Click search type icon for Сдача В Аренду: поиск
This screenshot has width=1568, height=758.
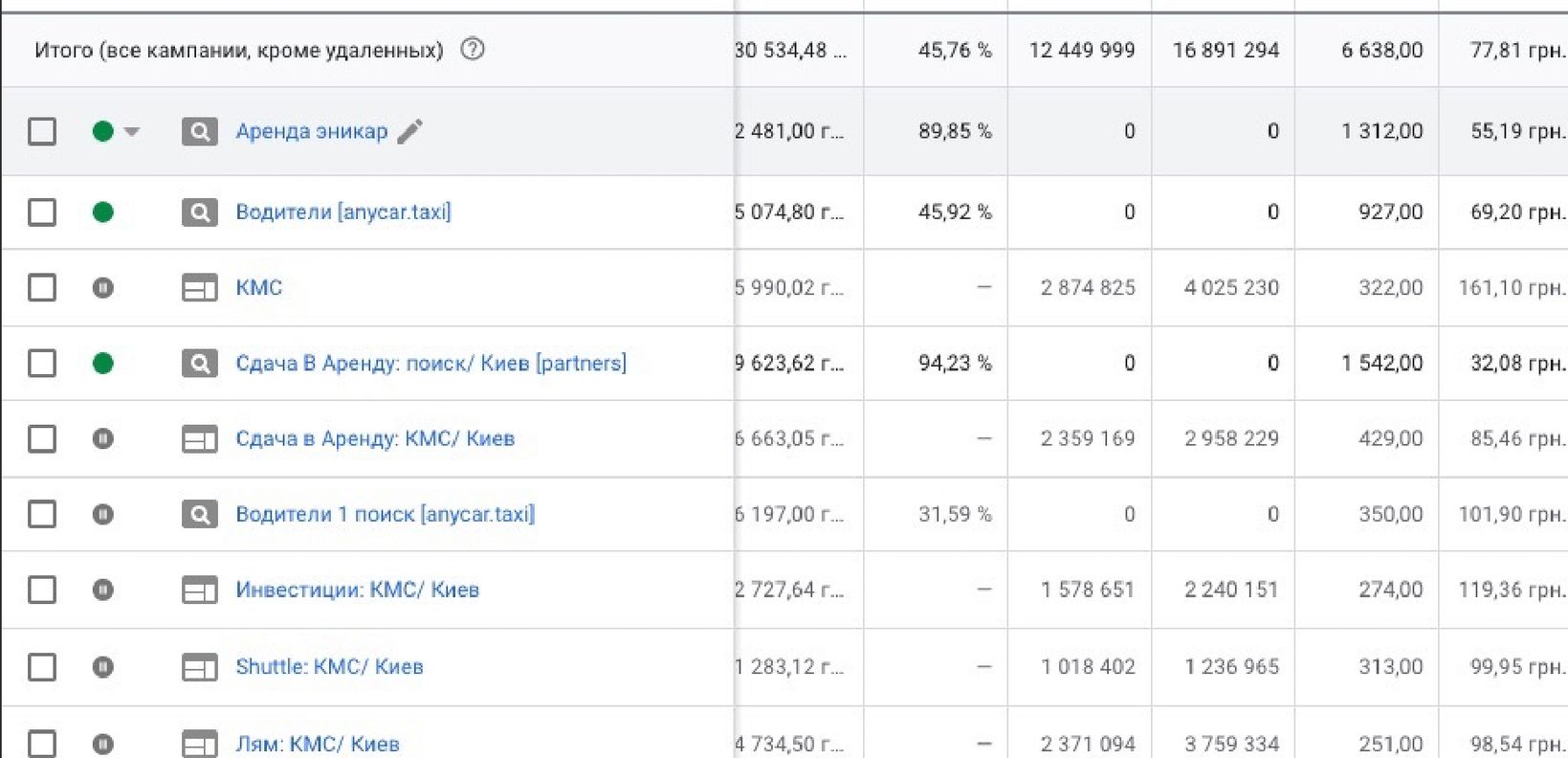(200, 363)
